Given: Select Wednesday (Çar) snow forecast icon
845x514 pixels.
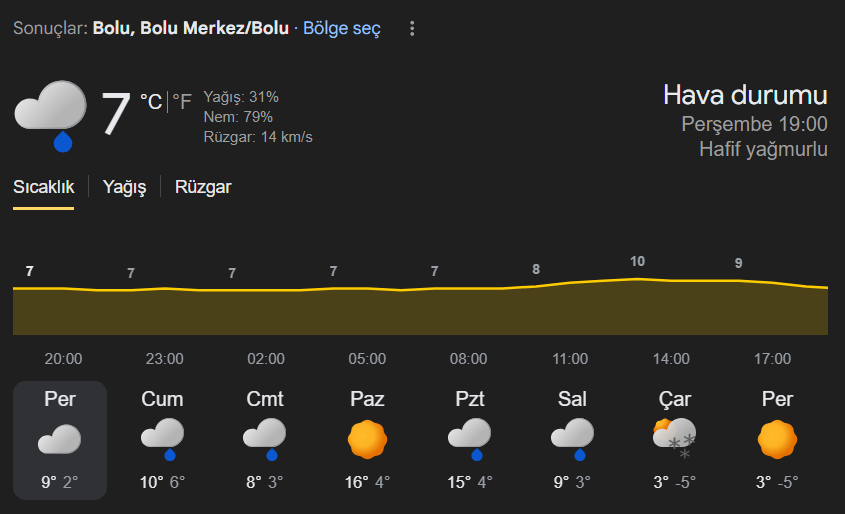Looking at the screenshot, I should [x=674, y=438].
